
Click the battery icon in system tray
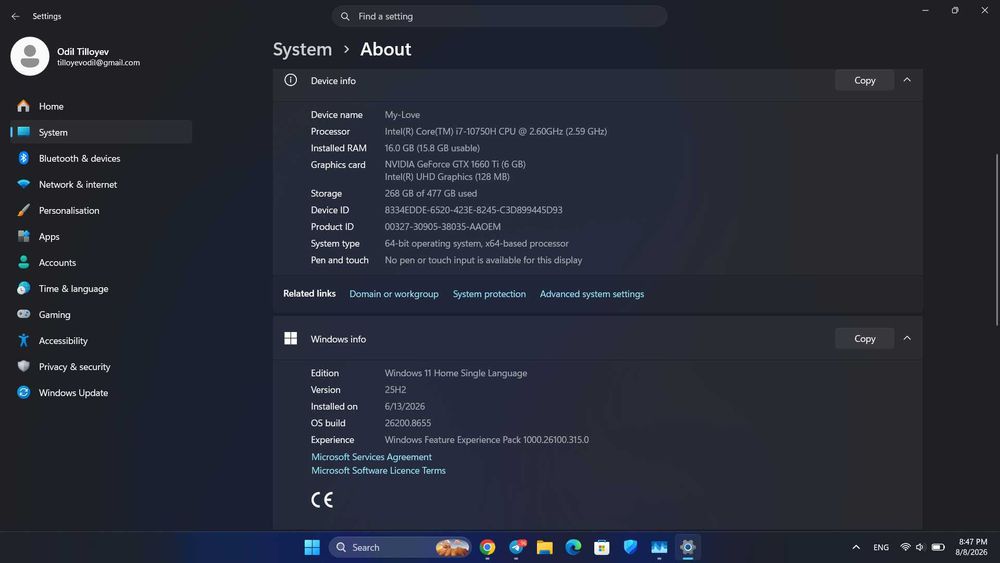[x=938, y=547]
